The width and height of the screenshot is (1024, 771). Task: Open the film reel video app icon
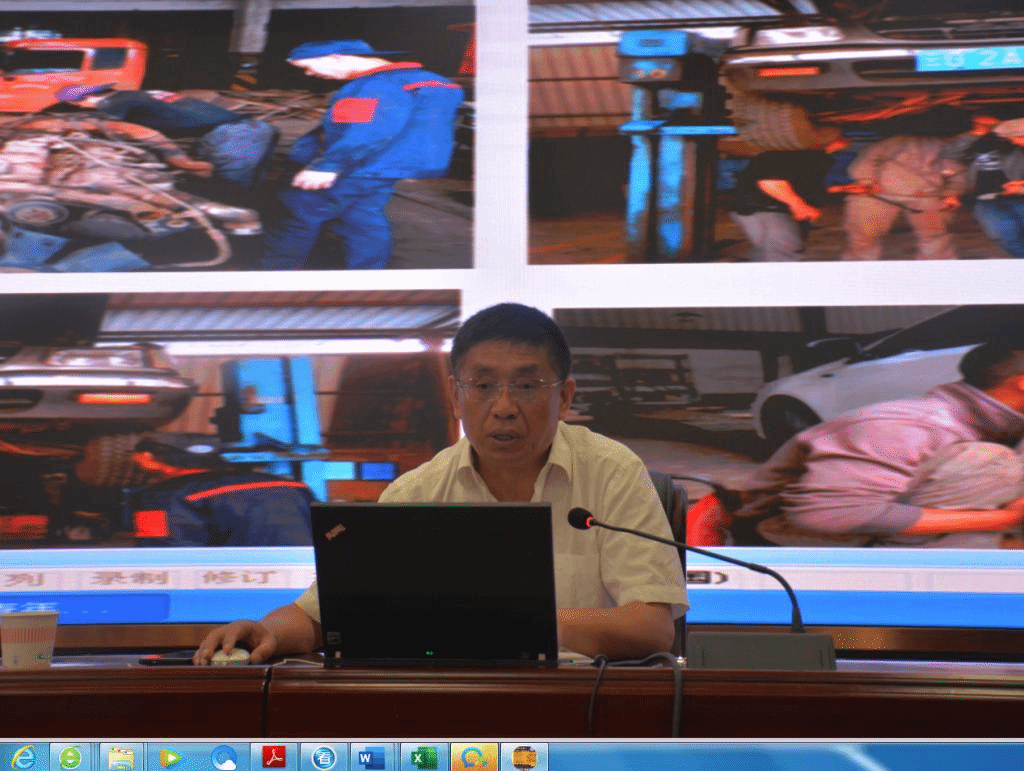[524, 757]
